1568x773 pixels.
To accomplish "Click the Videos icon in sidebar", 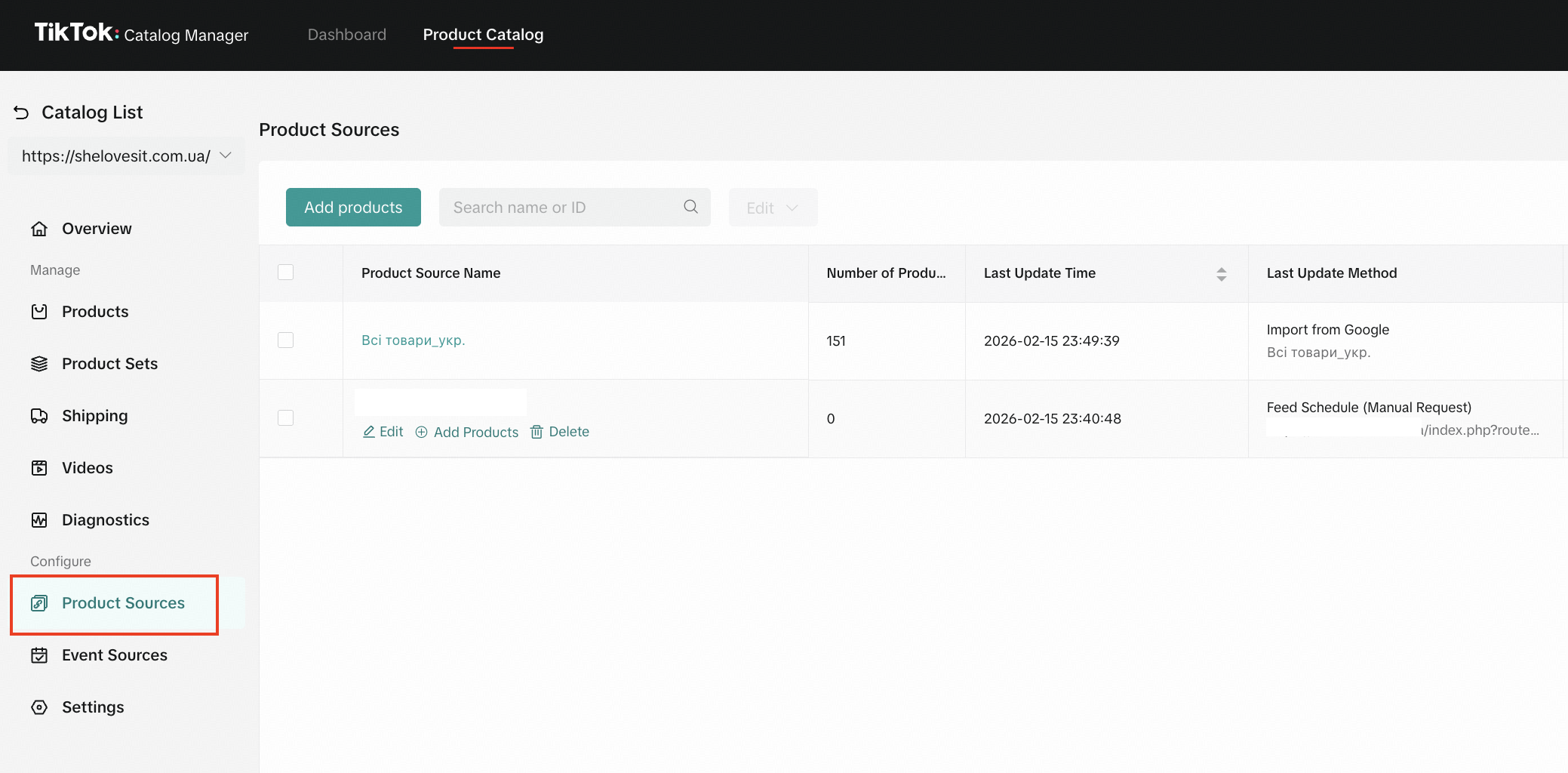I will click(x=39, y=468).
